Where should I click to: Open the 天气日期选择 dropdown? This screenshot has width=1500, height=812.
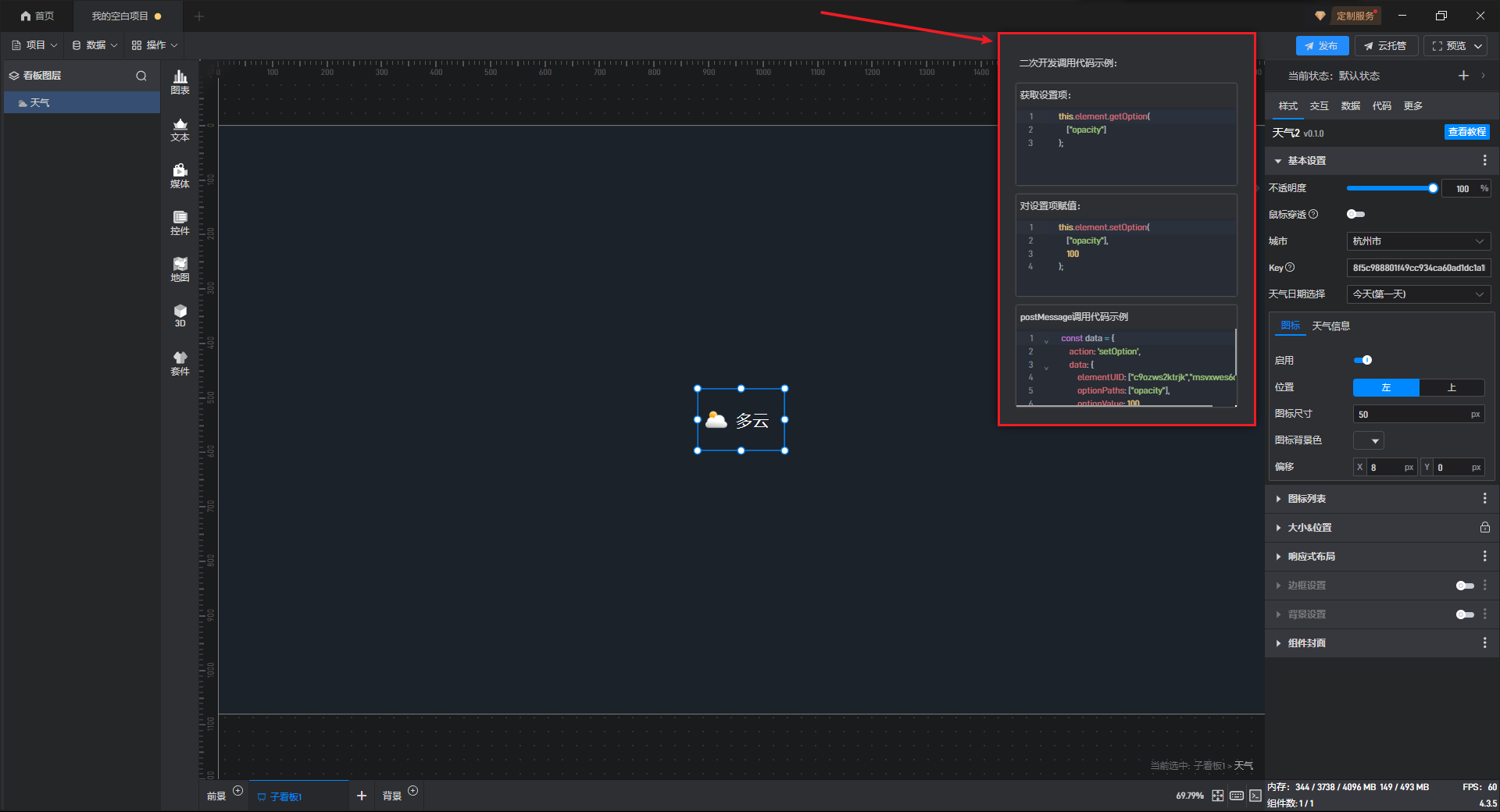point(1418,294)
